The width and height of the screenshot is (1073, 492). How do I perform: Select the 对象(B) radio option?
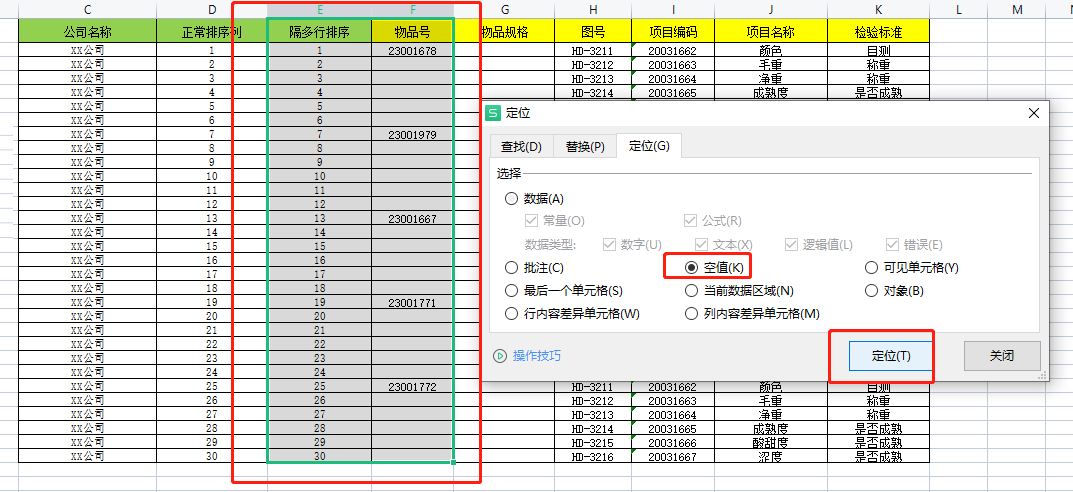(871, 291)
